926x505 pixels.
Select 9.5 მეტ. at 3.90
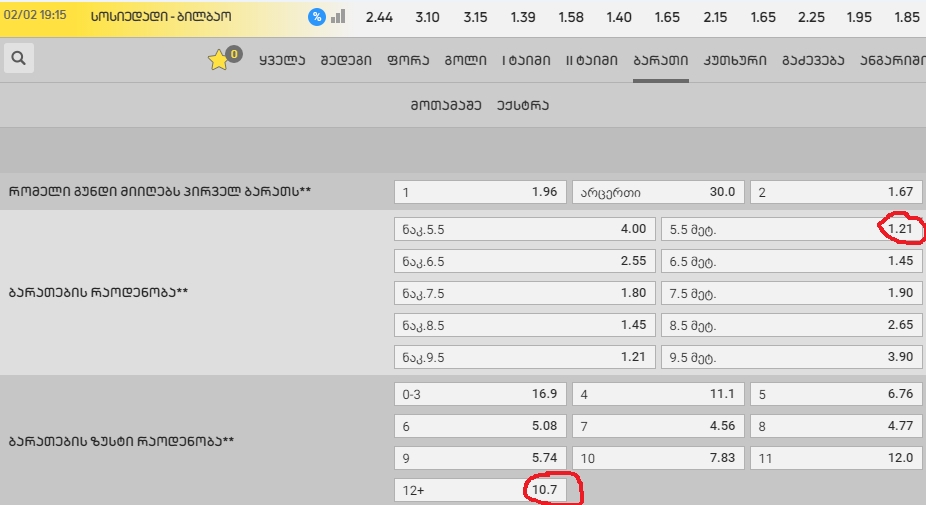[x=791, y=357]
